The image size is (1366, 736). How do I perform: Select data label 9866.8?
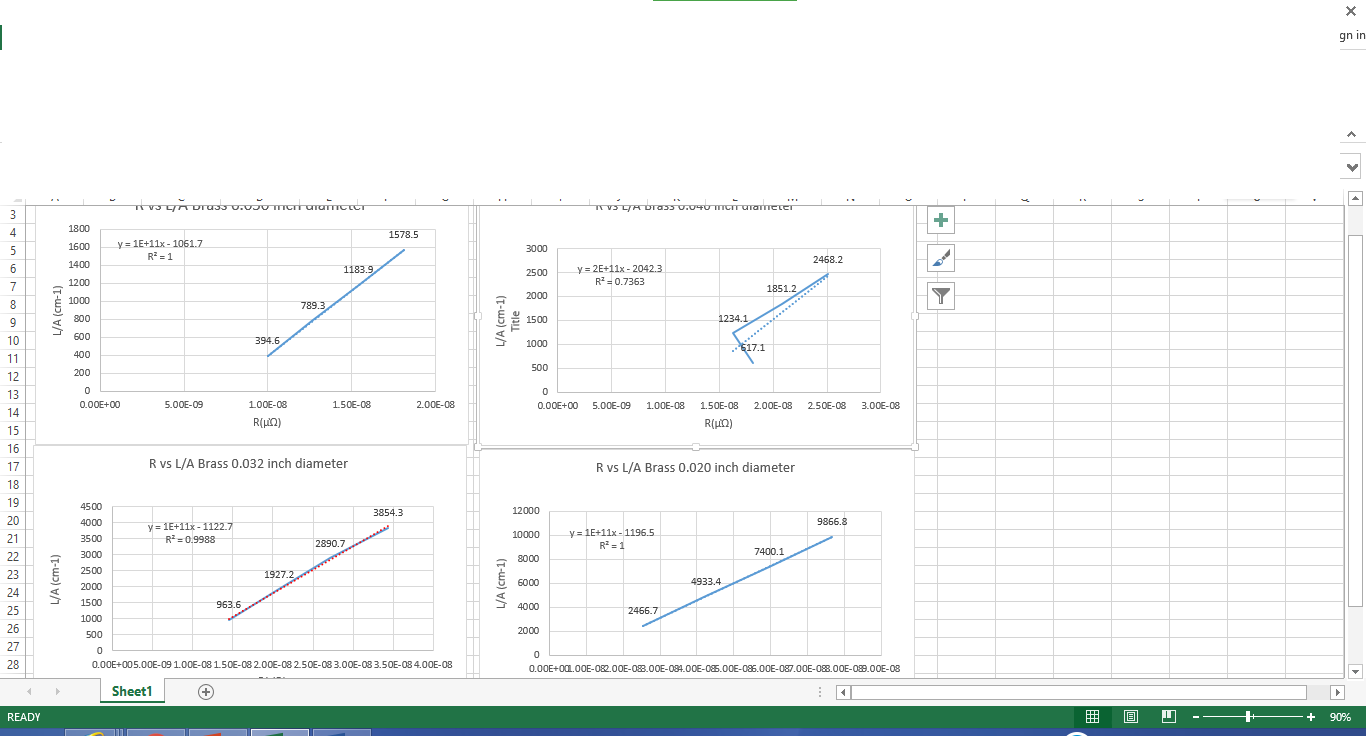coord(832,522)
